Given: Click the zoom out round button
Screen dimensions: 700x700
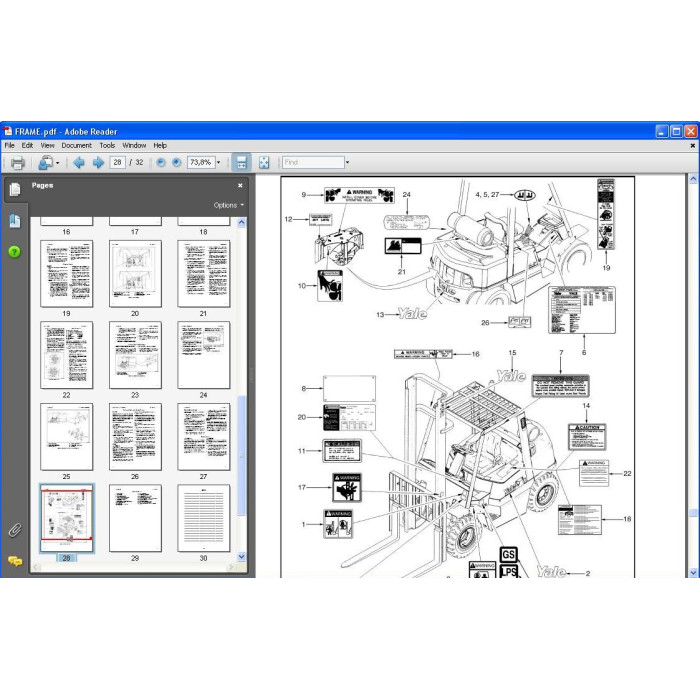Looking at the screenshot, I should pyautogui.click(x=161, y=162).
